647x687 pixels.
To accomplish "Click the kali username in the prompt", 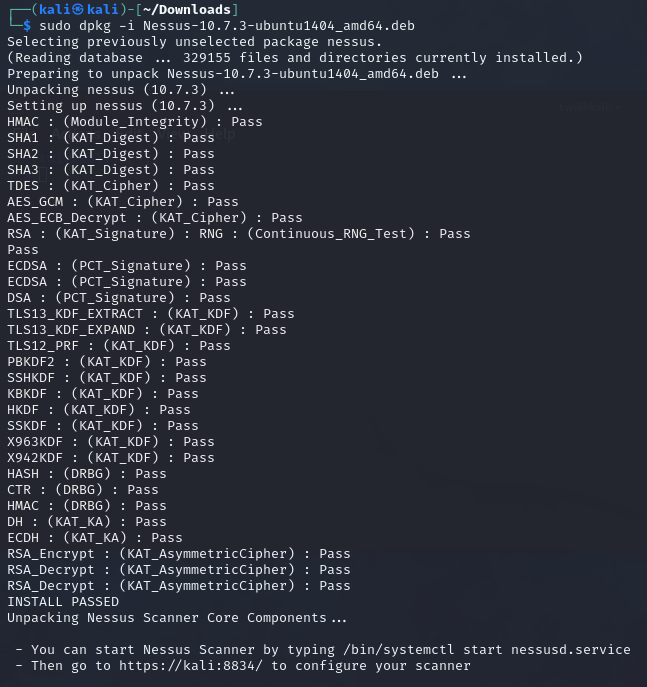I will point(46,9).
